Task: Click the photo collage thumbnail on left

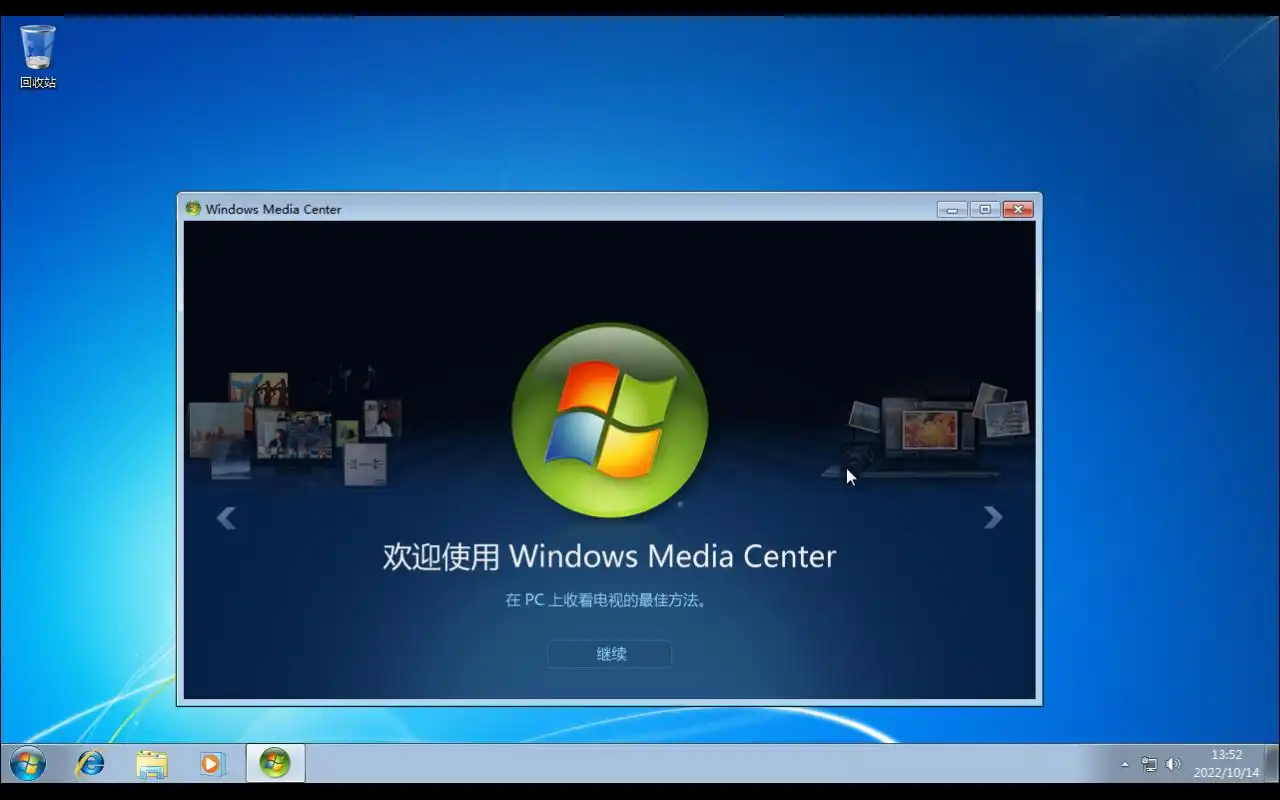Action: (296, 428)
